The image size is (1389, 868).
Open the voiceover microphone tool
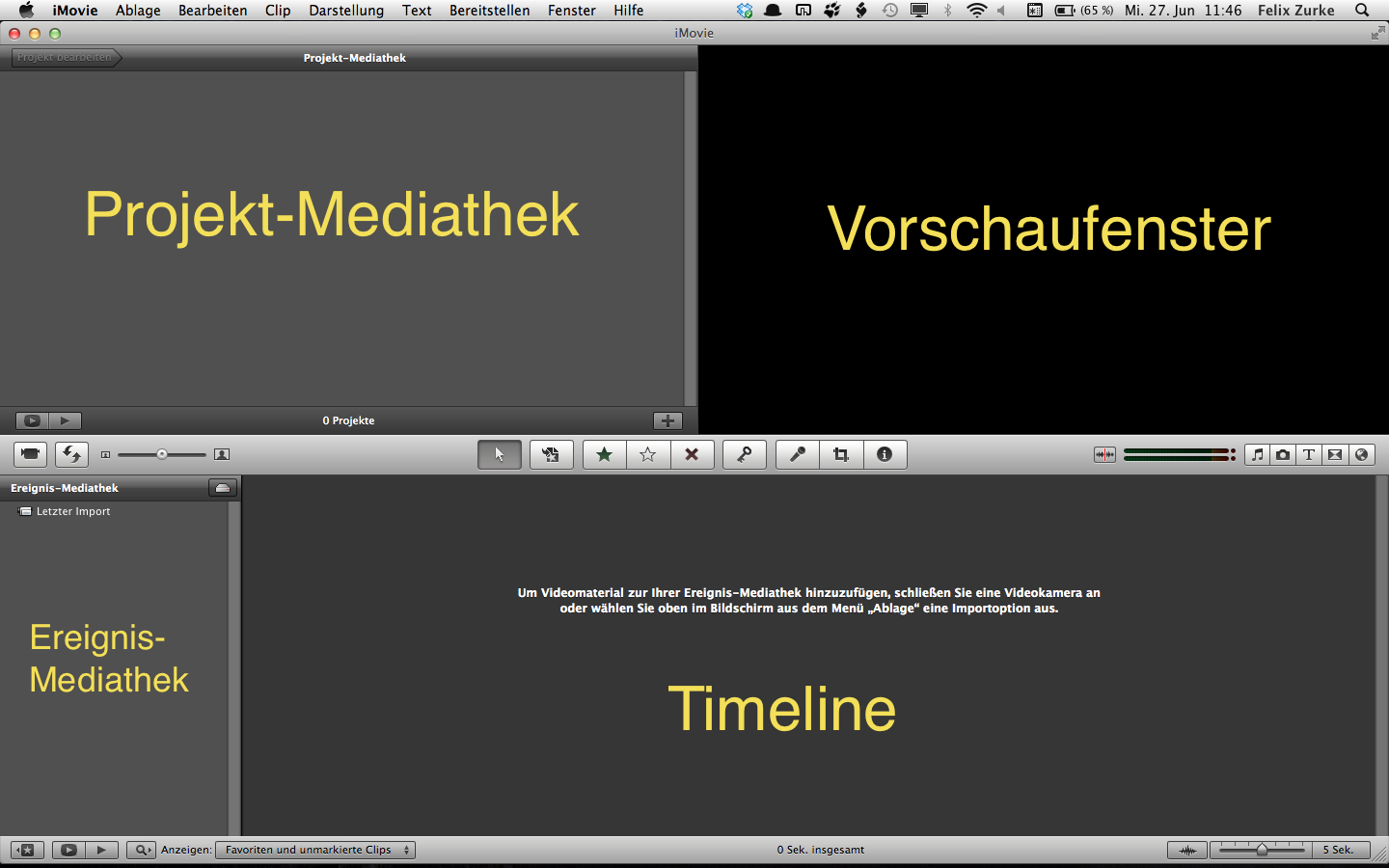click(x=798, y=454)
